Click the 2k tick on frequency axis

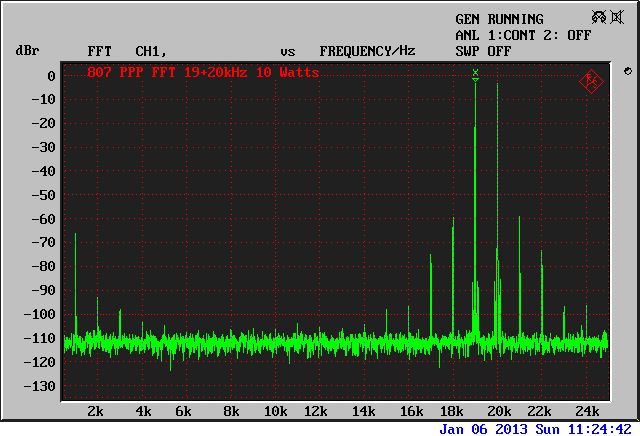[95, 412]
